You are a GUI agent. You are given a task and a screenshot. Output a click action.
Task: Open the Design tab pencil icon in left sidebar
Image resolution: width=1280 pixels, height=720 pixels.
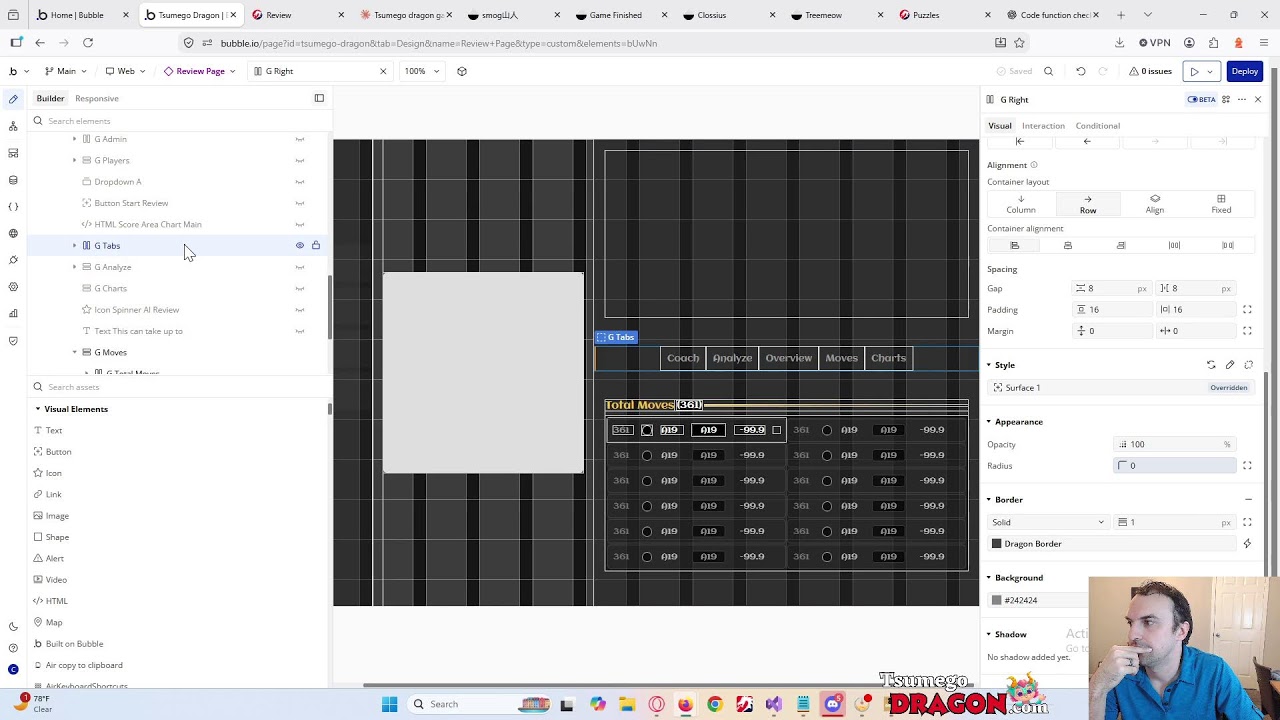pyautogui.click(x=13, y=99)
